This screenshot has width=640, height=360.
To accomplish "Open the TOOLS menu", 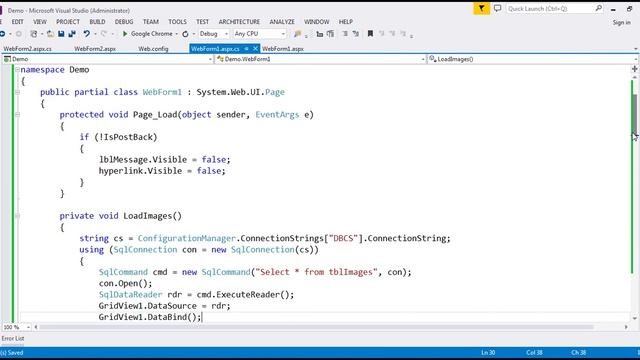I will click(178, 22).
